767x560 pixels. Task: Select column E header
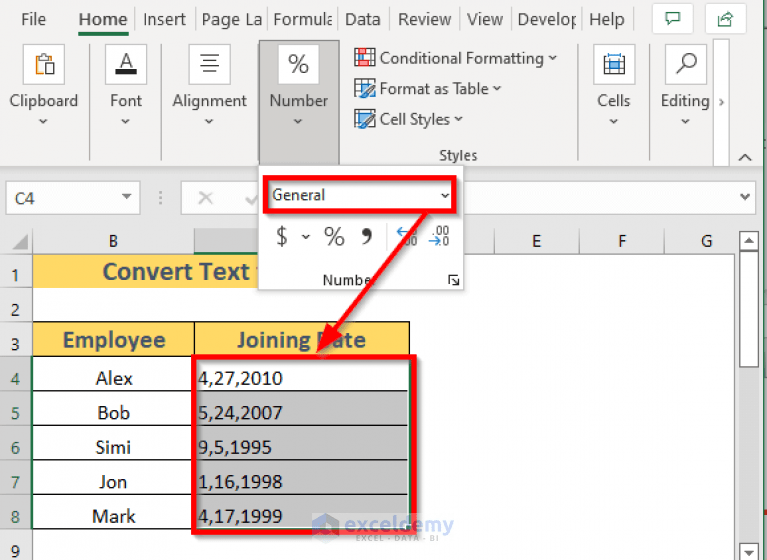click(536, 241)
